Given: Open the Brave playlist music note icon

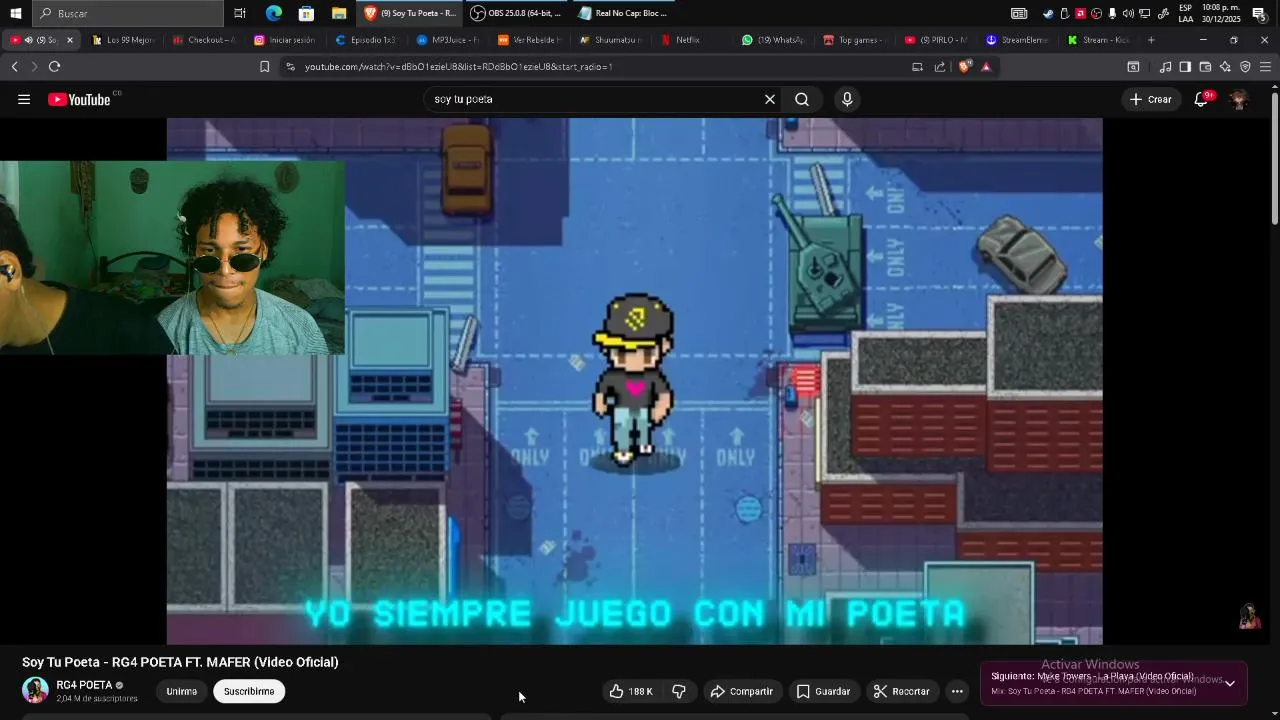Looking at the screenshot, I should click(x=1165, y=67).
